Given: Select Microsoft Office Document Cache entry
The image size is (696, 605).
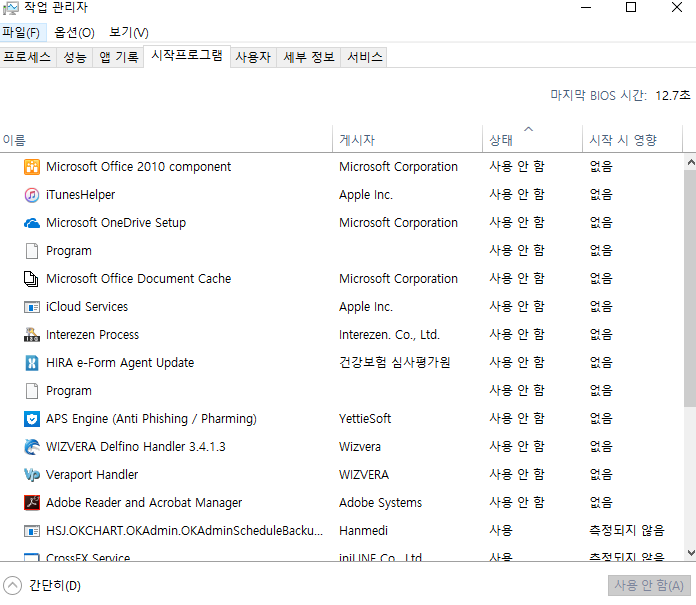Looking at the screenshot, I should (138, 279).
